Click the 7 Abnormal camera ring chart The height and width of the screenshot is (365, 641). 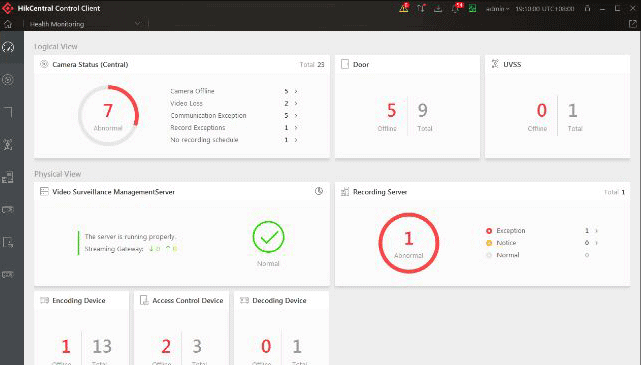pyautogui.click(x=108, y=115)
